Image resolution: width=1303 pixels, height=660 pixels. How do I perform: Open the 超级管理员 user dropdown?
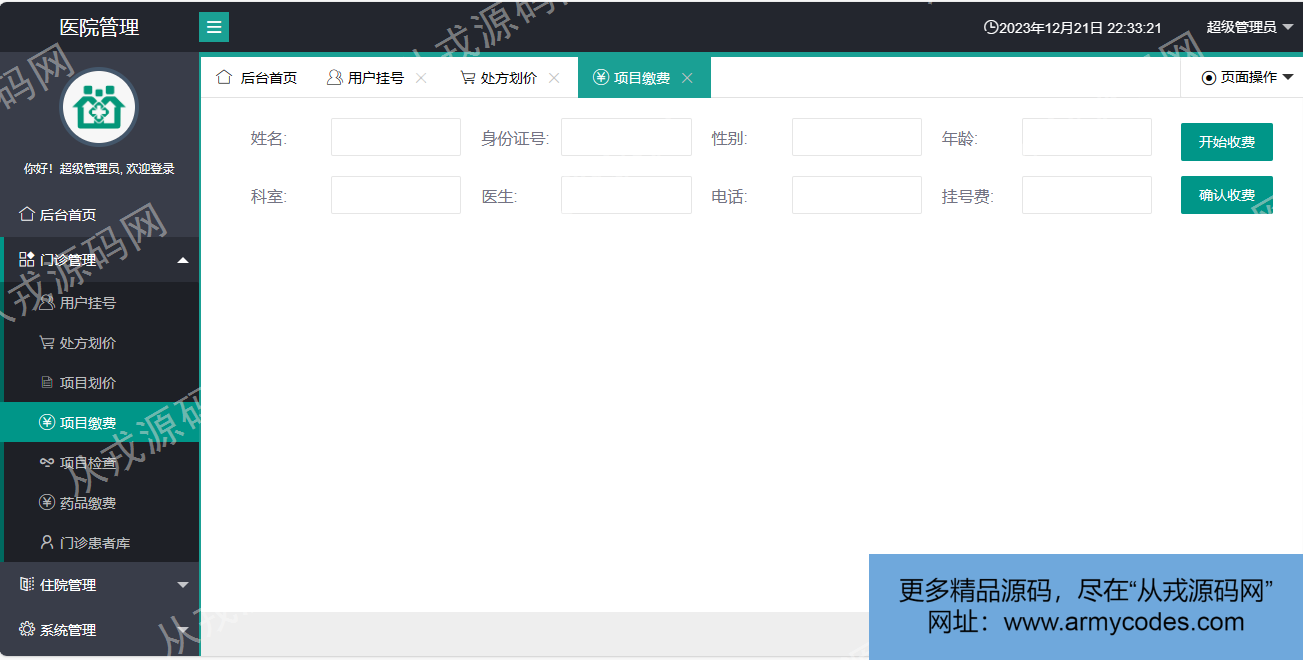click(1249, 27)
